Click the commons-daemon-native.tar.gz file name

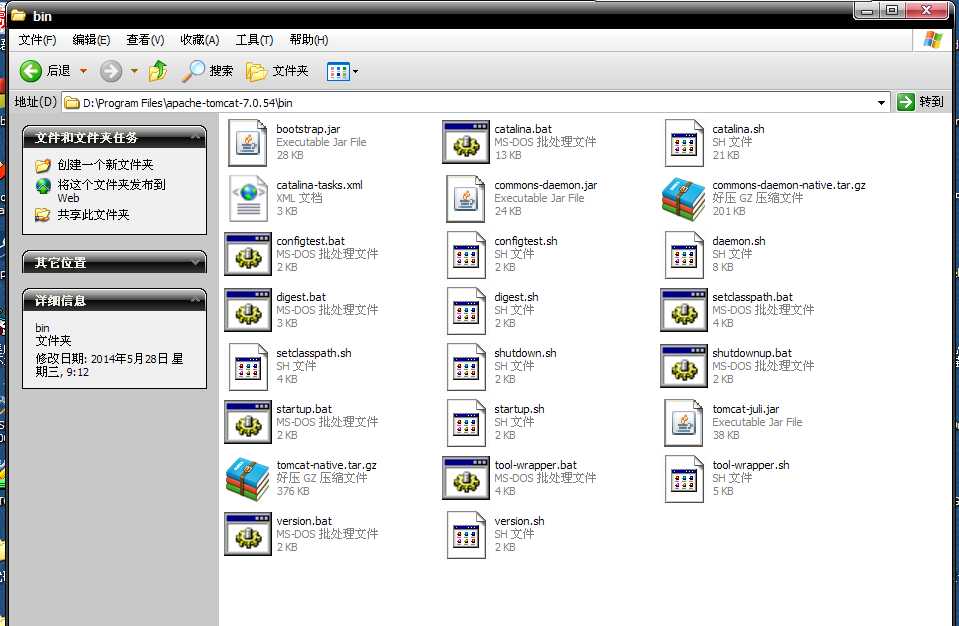(789, 185)
